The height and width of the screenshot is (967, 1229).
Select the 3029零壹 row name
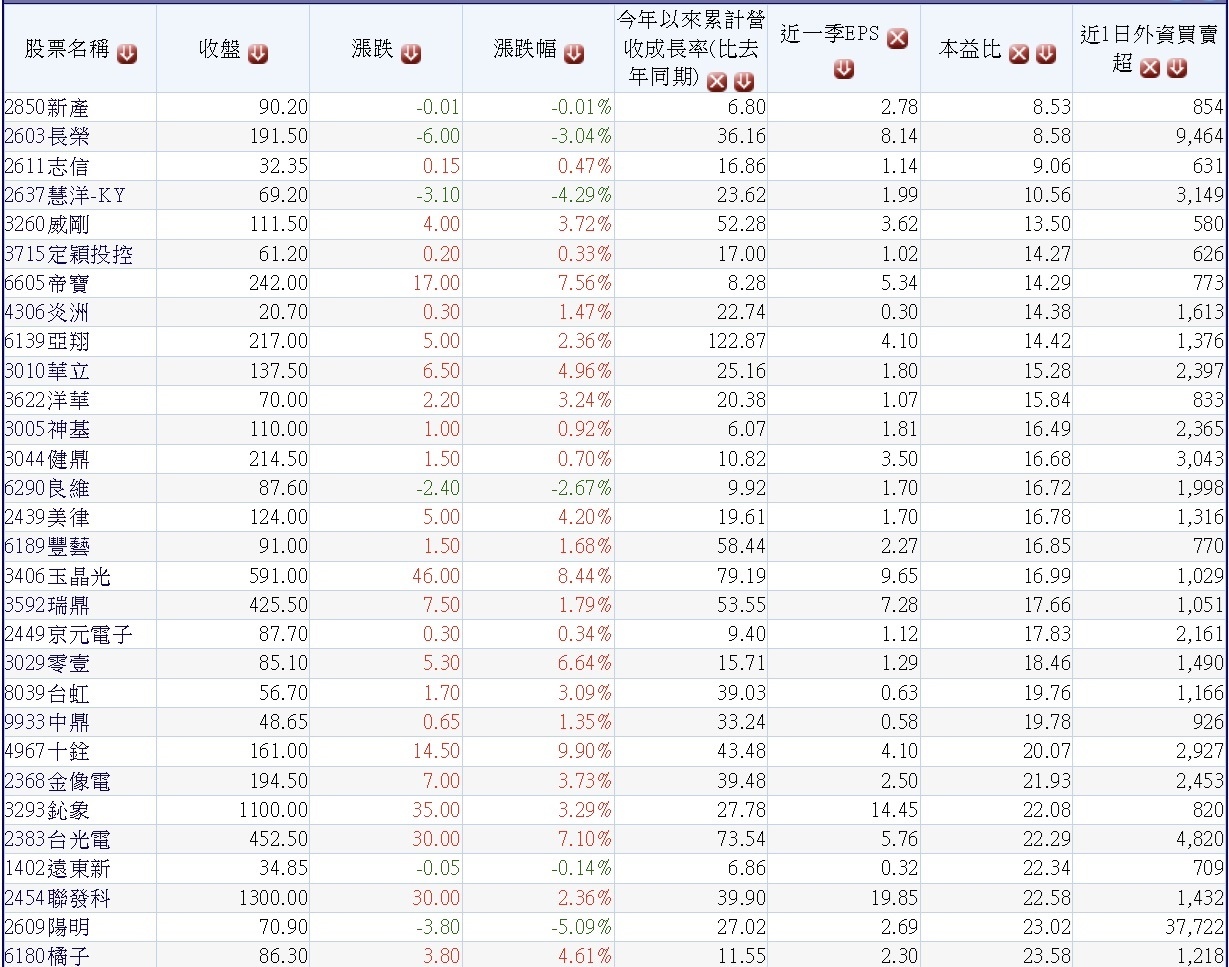[46, 664]
